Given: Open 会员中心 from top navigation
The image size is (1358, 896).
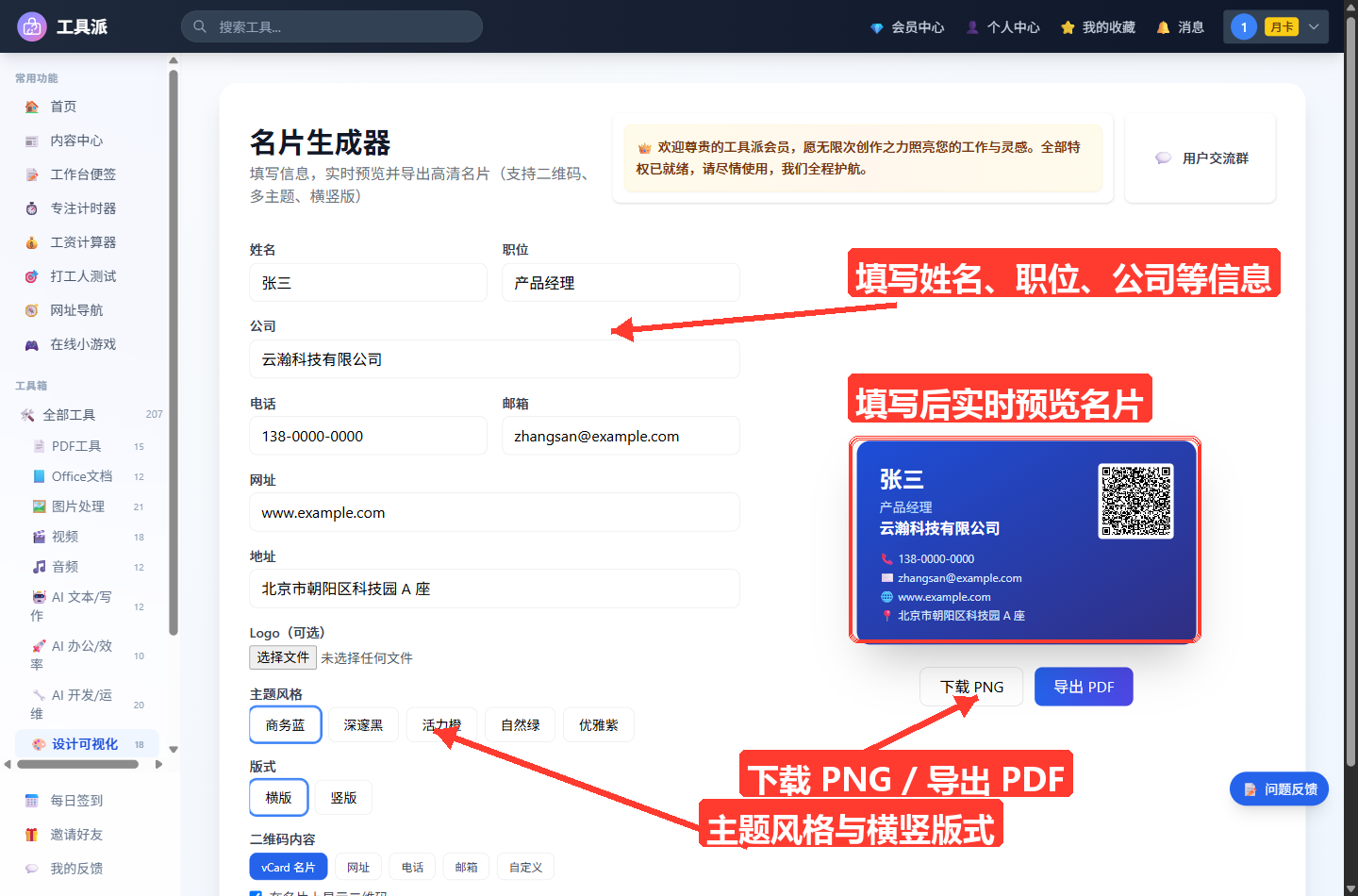Looking at the screenshot, I should click(x=907, y=27).
